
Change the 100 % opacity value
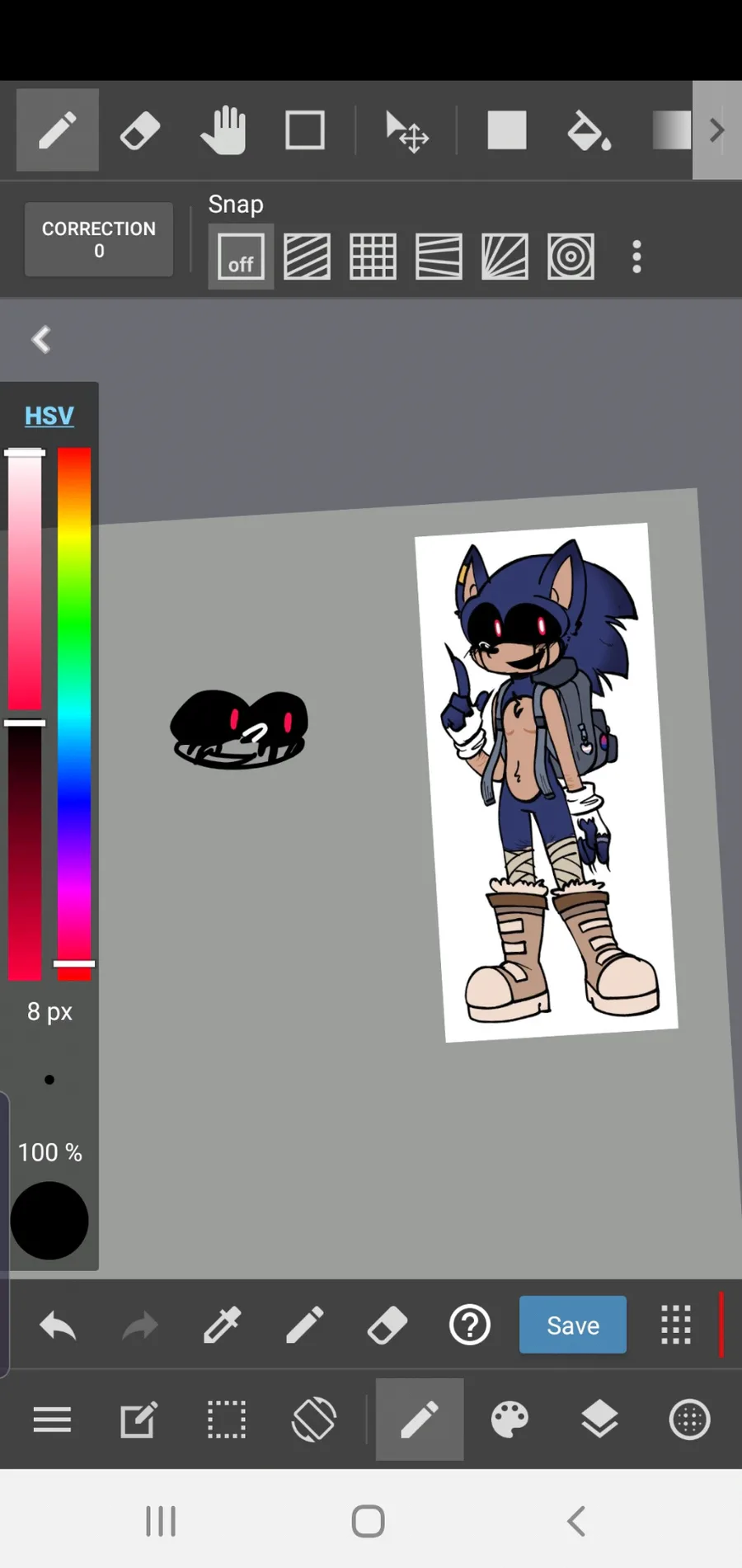pyautogui.click(x=49, y=1152)
